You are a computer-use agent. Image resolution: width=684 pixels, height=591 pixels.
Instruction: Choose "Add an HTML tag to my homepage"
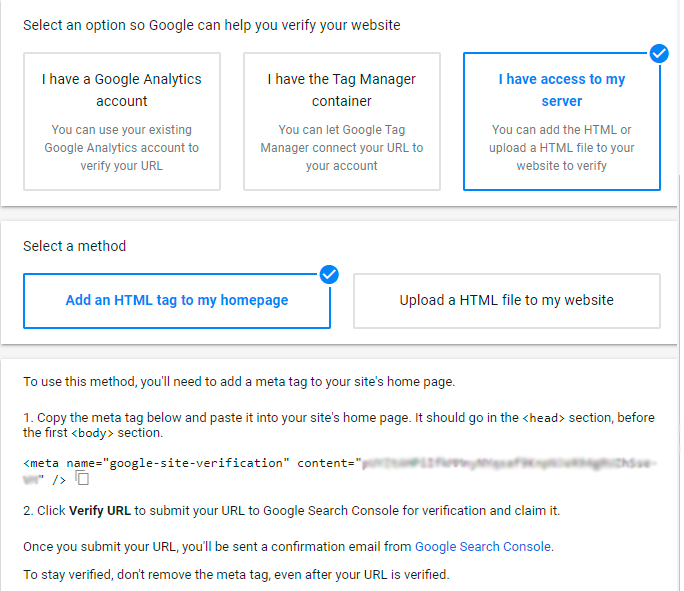177,300
